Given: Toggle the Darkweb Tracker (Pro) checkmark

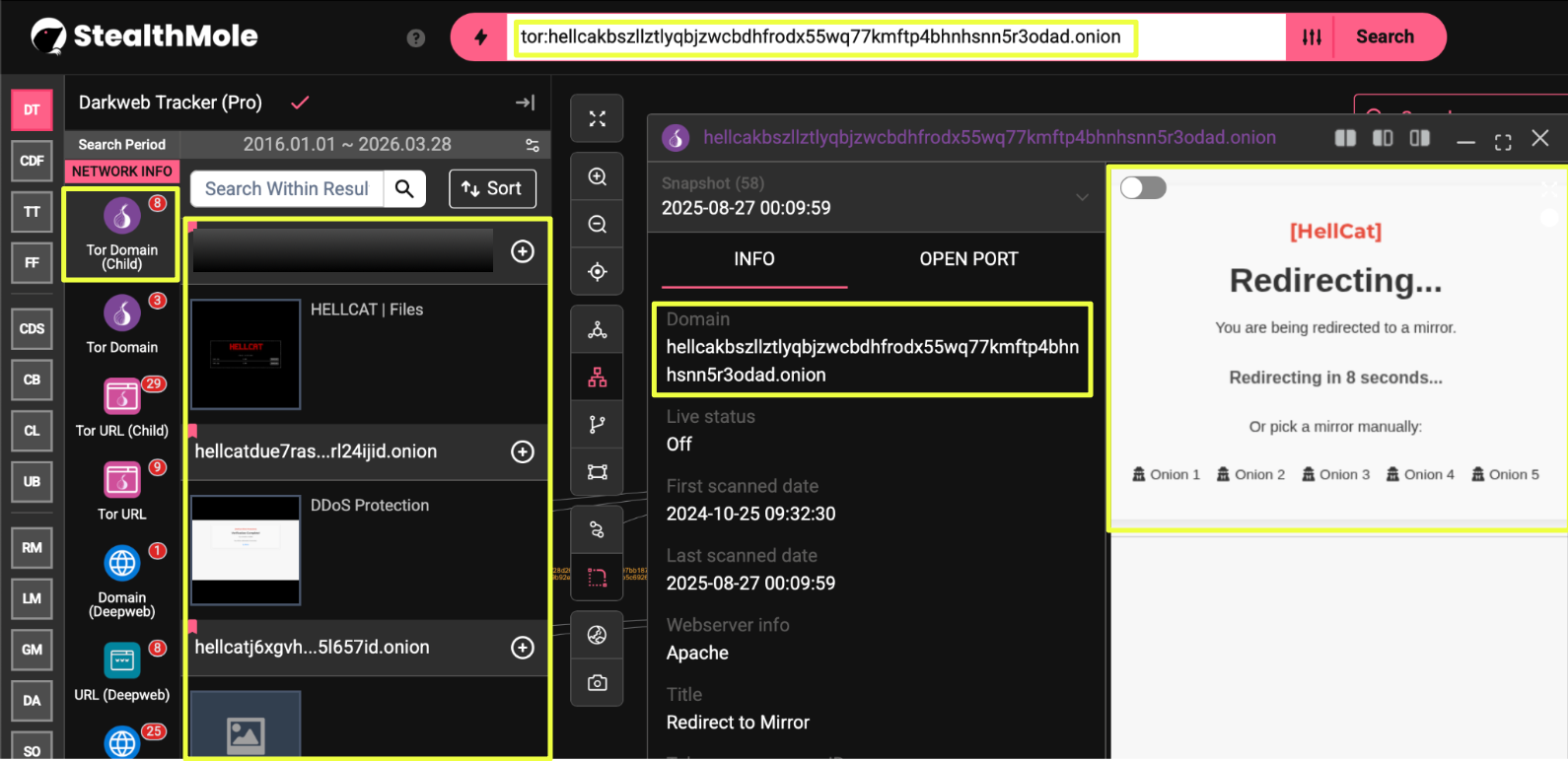Looking at the screenshot, I should (300, 103).
